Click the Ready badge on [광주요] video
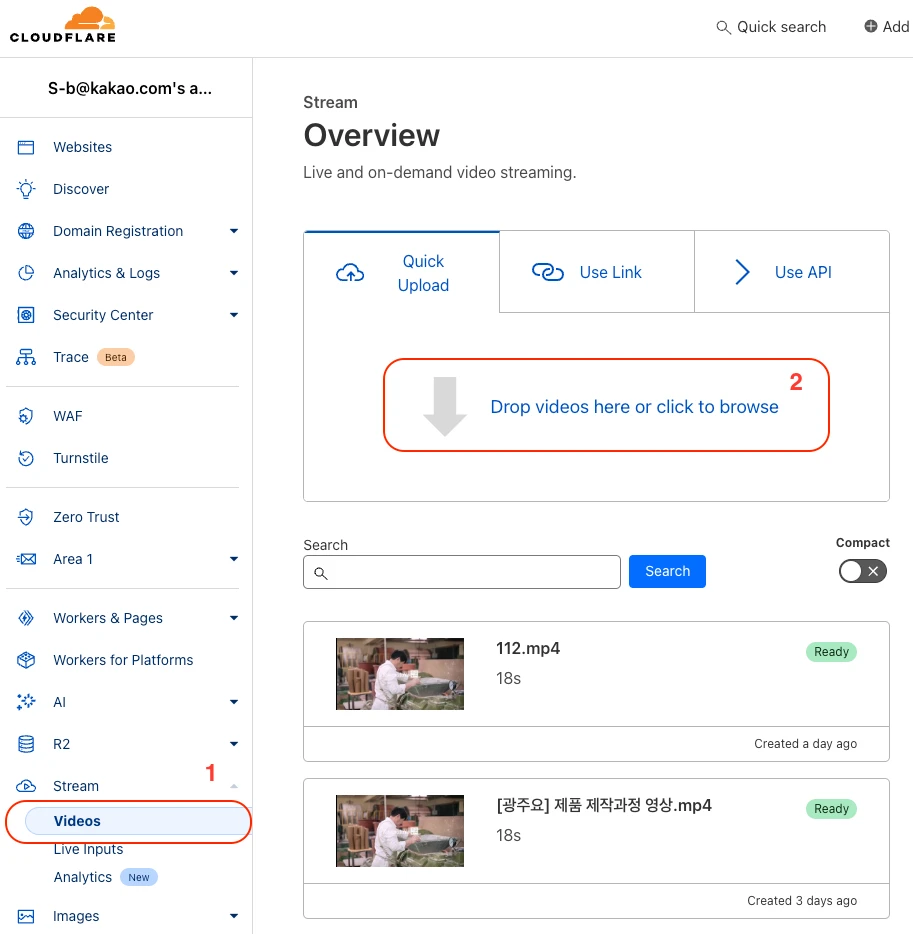Viewport: 913px width, 934px height. pos(831,809)
